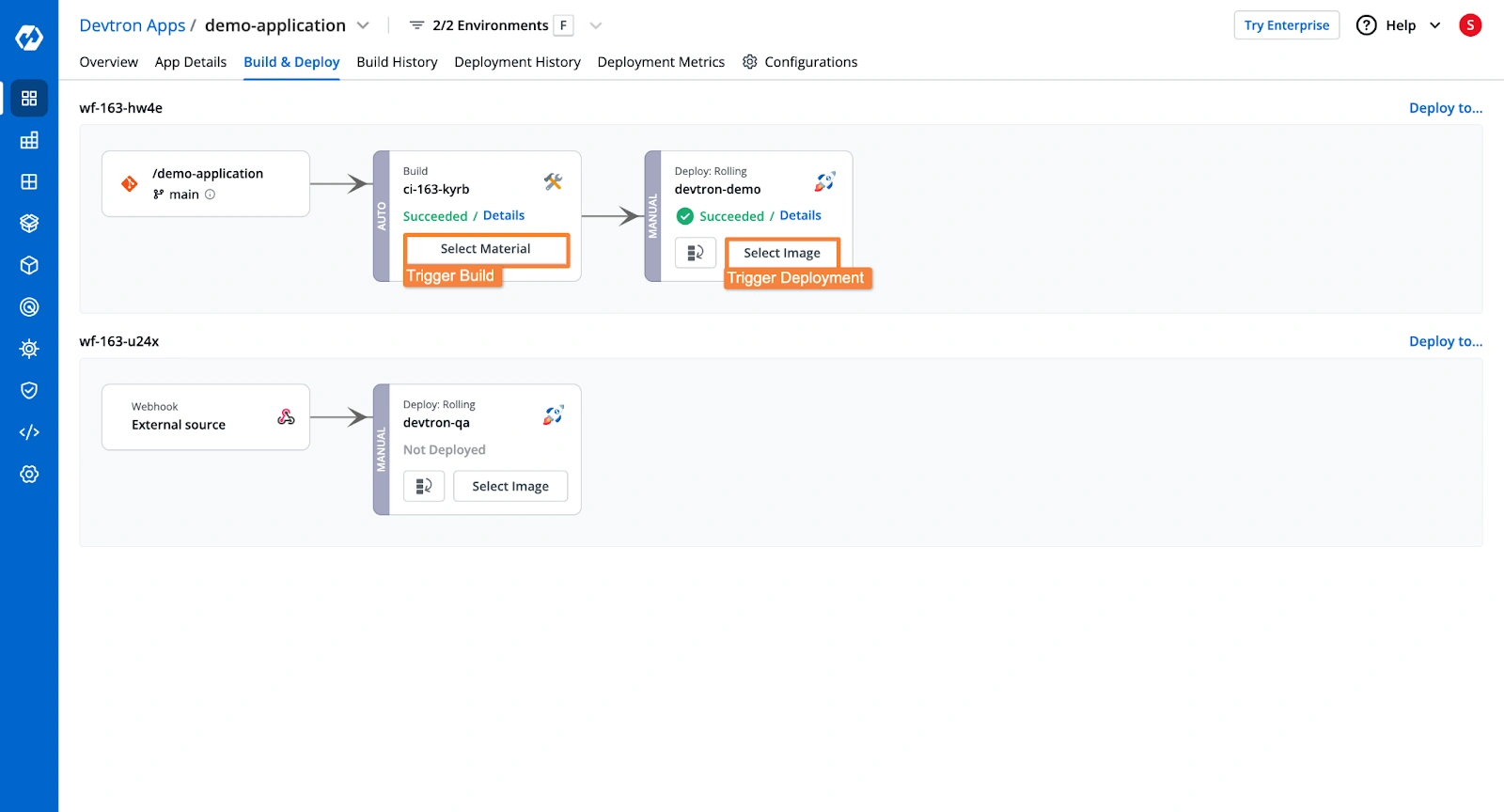
Task: Click rollback icon button on devtron-qa
Action: tap(424, 486)
